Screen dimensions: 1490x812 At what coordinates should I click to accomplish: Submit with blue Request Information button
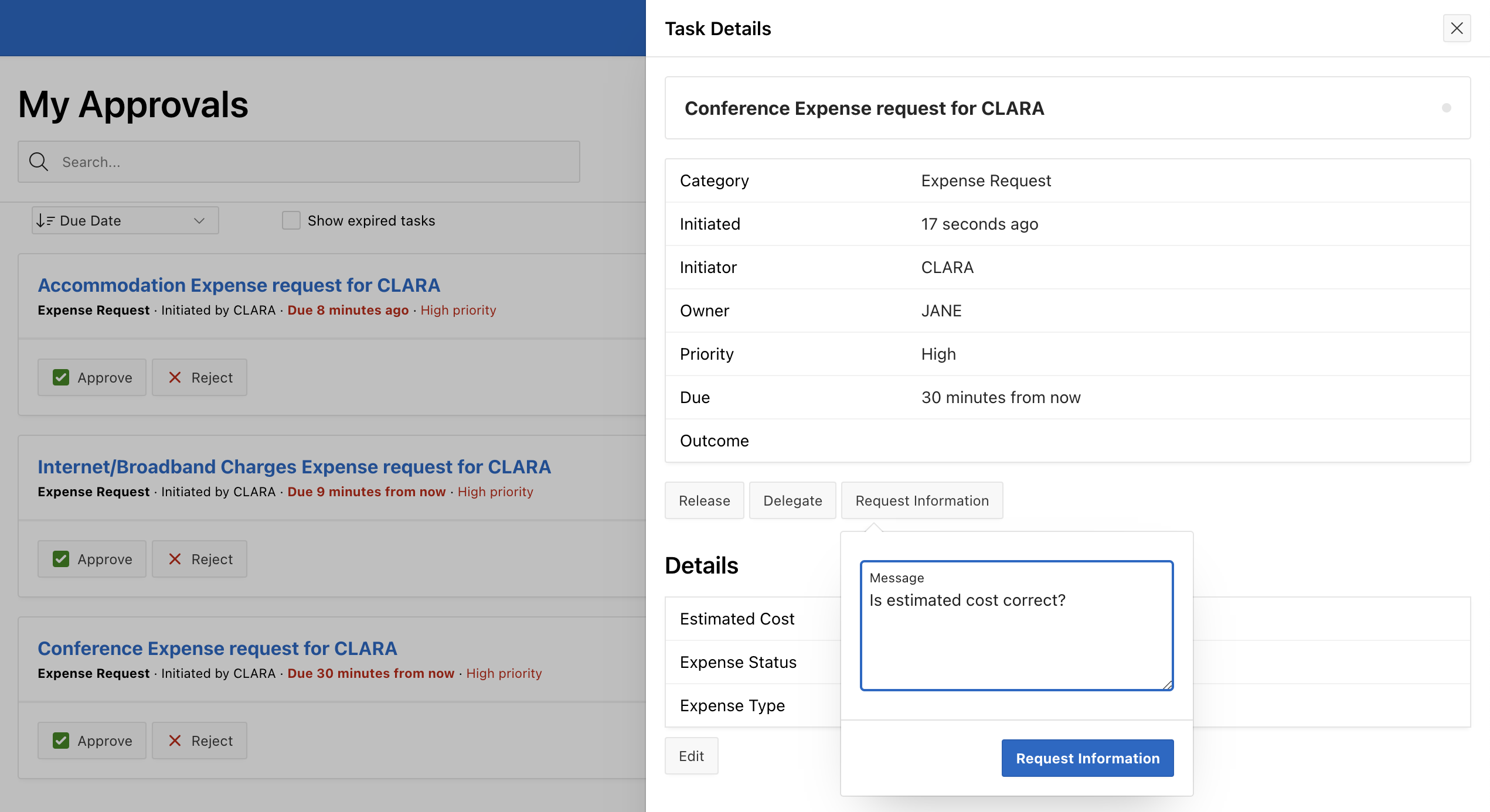[x=1087, y=758]
